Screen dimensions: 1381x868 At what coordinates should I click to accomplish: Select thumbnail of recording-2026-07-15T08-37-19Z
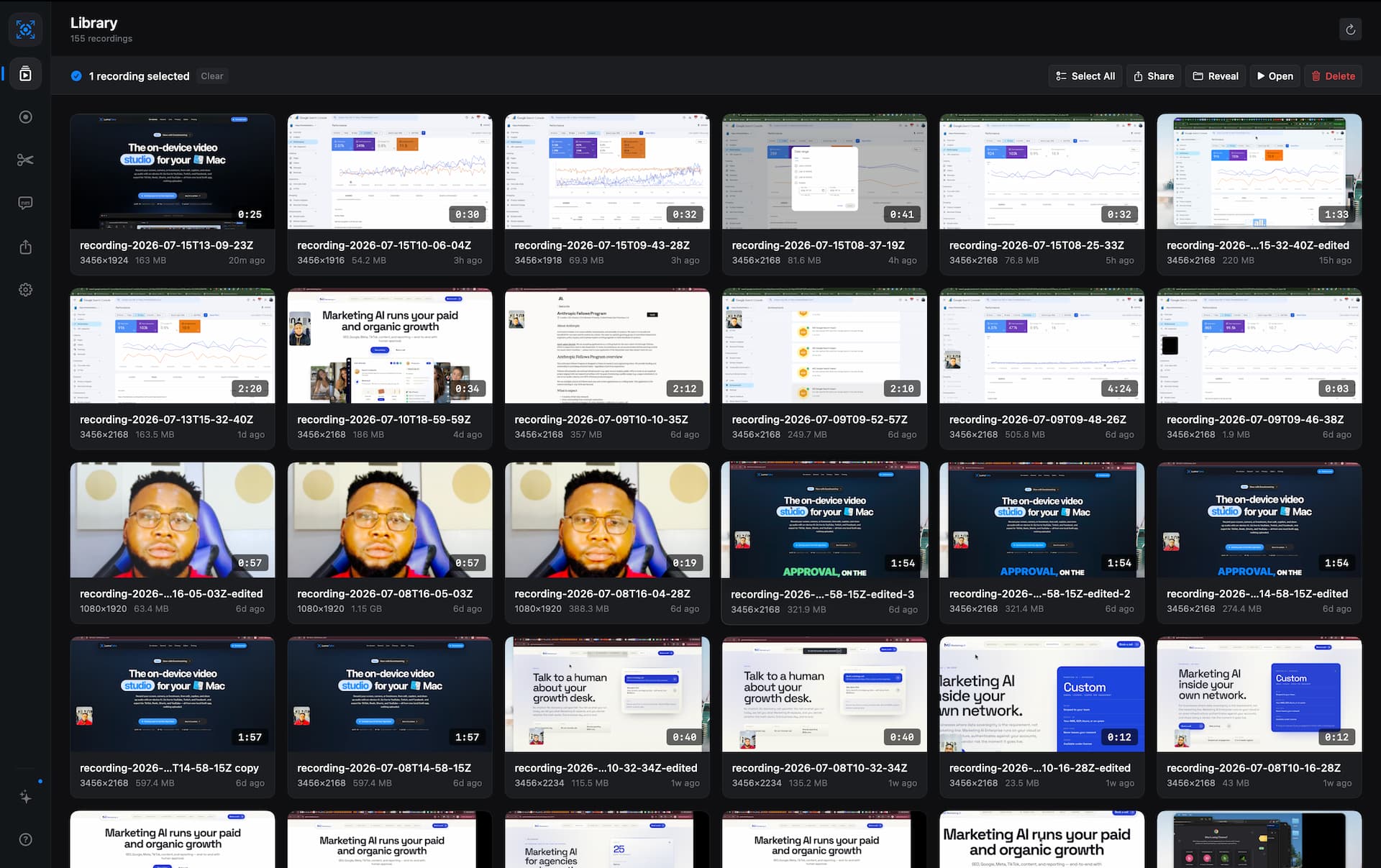(824, 171)
